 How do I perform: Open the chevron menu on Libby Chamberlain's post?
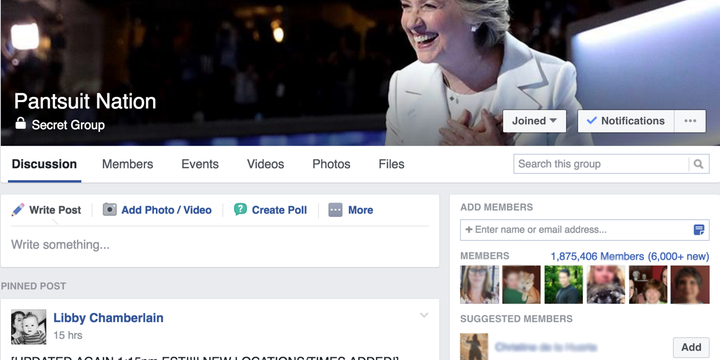pyautogui.click(x=424, y=315)
